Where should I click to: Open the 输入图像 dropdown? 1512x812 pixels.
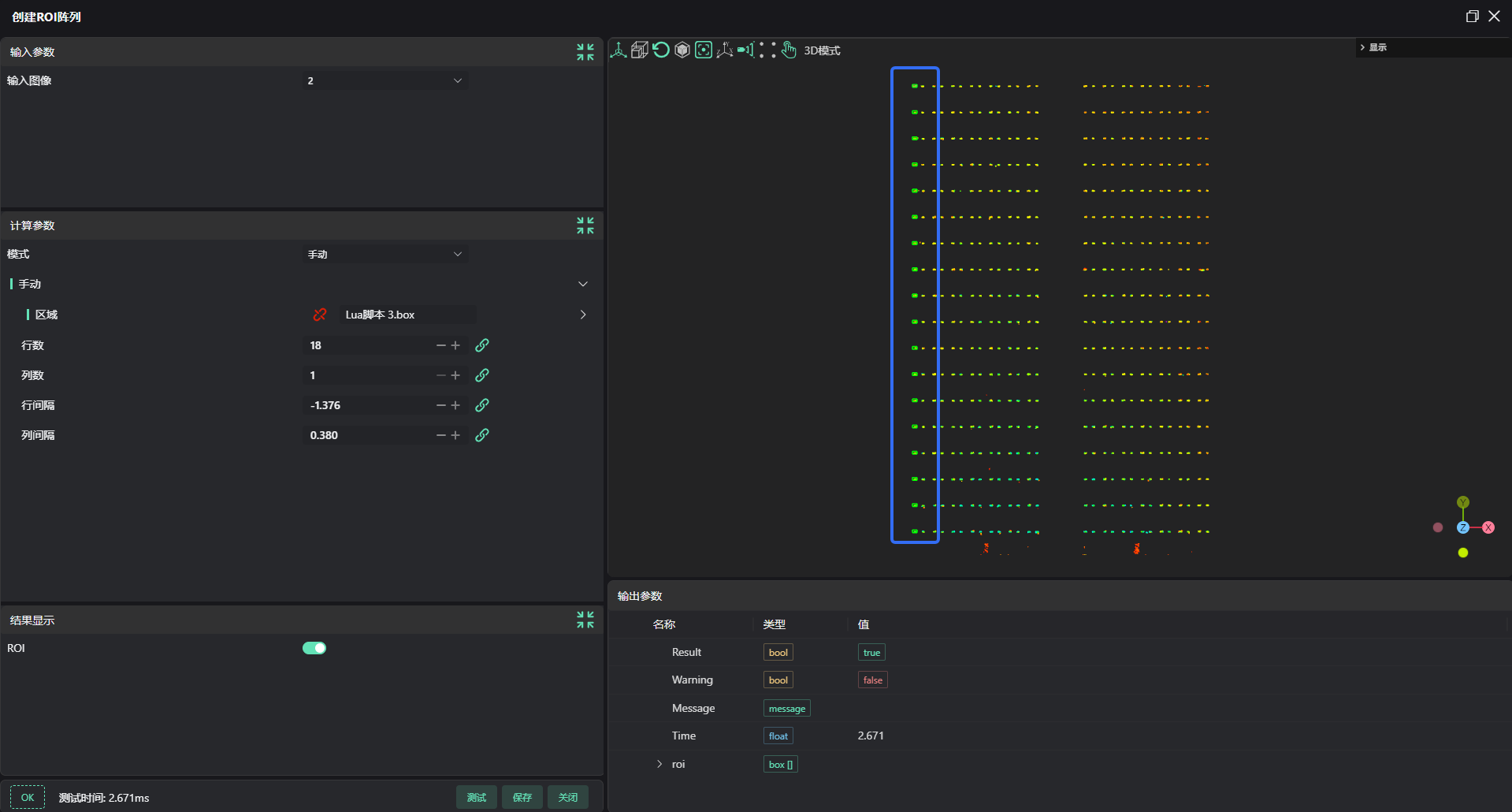(385, 80)
